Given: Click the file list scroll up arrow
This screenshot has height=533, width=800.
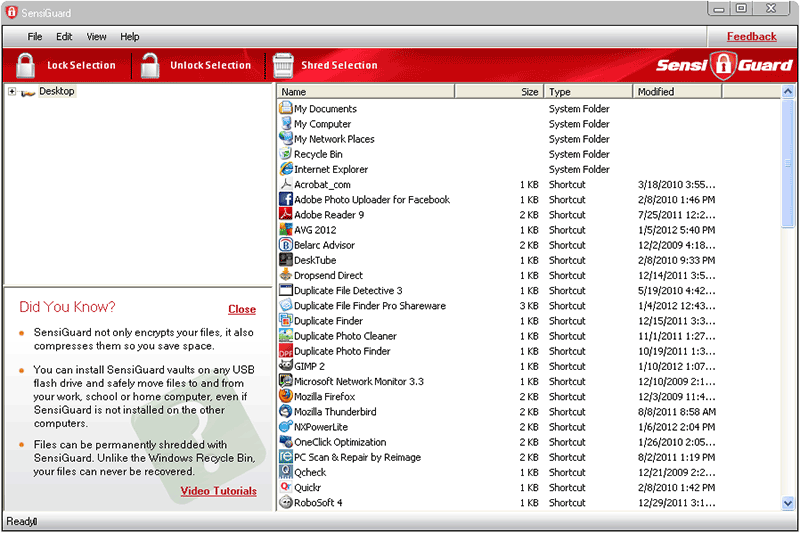Looking at the screenshot, I should point(788,92).
